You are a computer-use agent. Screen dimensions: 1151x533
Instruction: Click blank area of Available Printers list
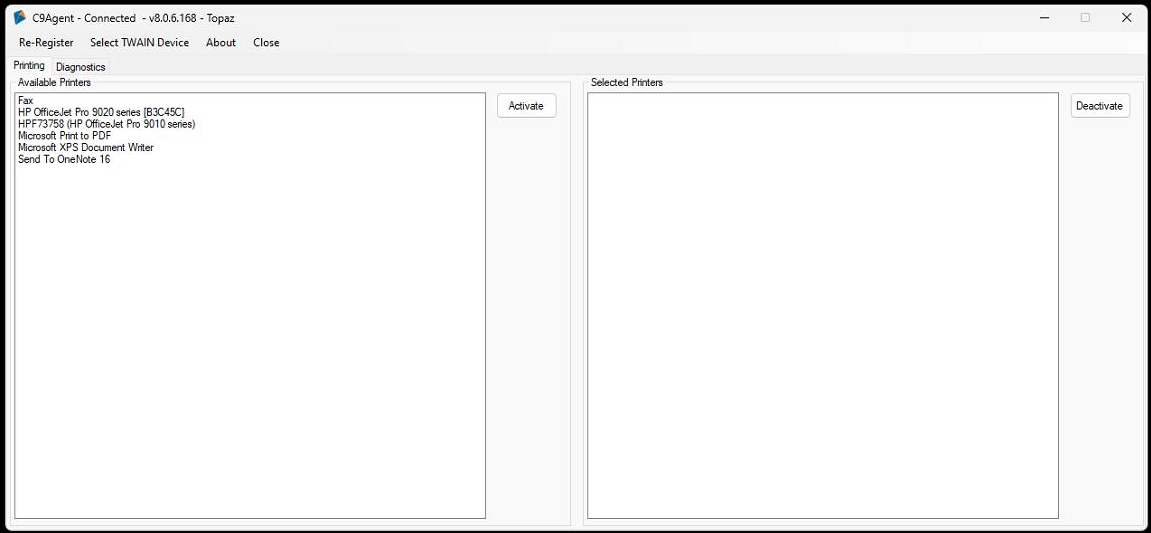pos(250,340)
